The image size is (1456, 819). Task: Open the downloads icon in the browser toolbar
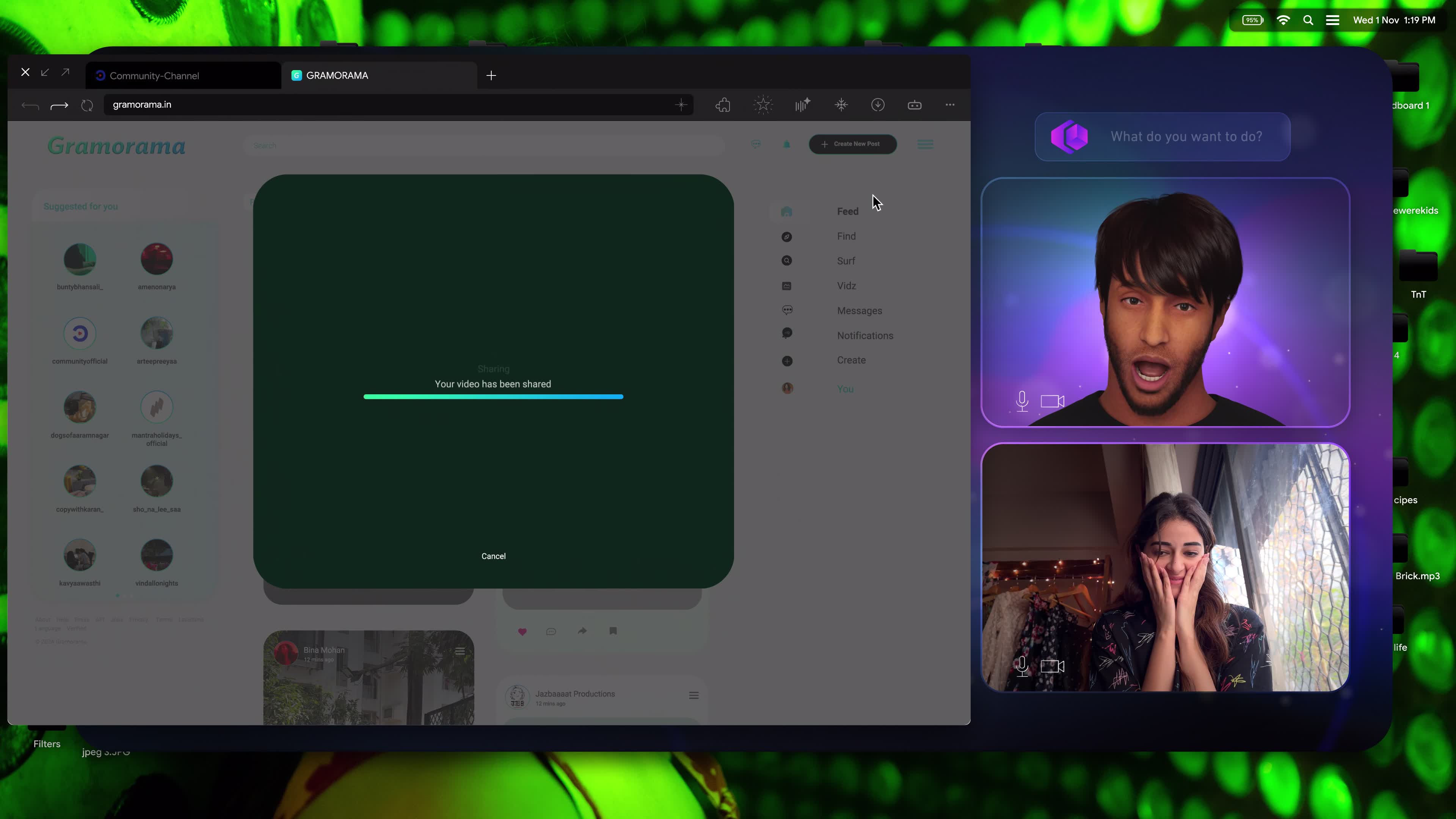click(878, 105)
